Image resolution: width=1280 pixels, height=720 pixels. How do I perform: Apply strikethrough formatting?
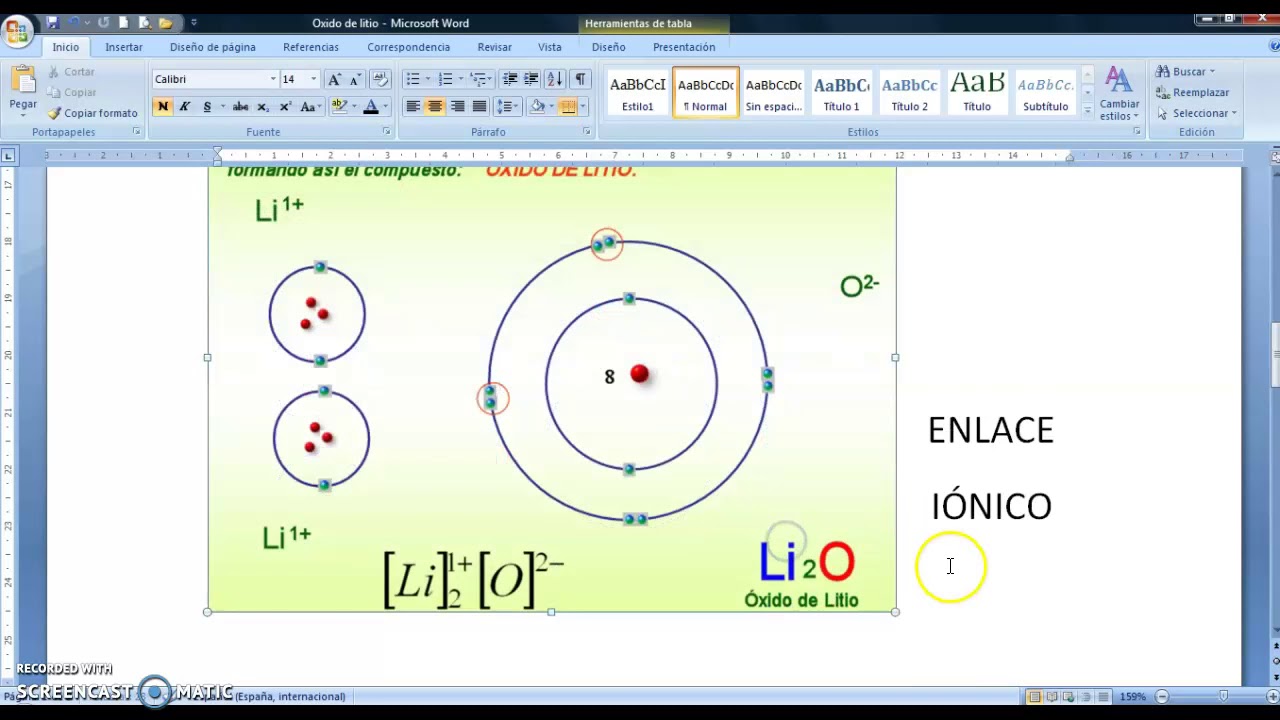pyautogui.click(x=240, y=107)
